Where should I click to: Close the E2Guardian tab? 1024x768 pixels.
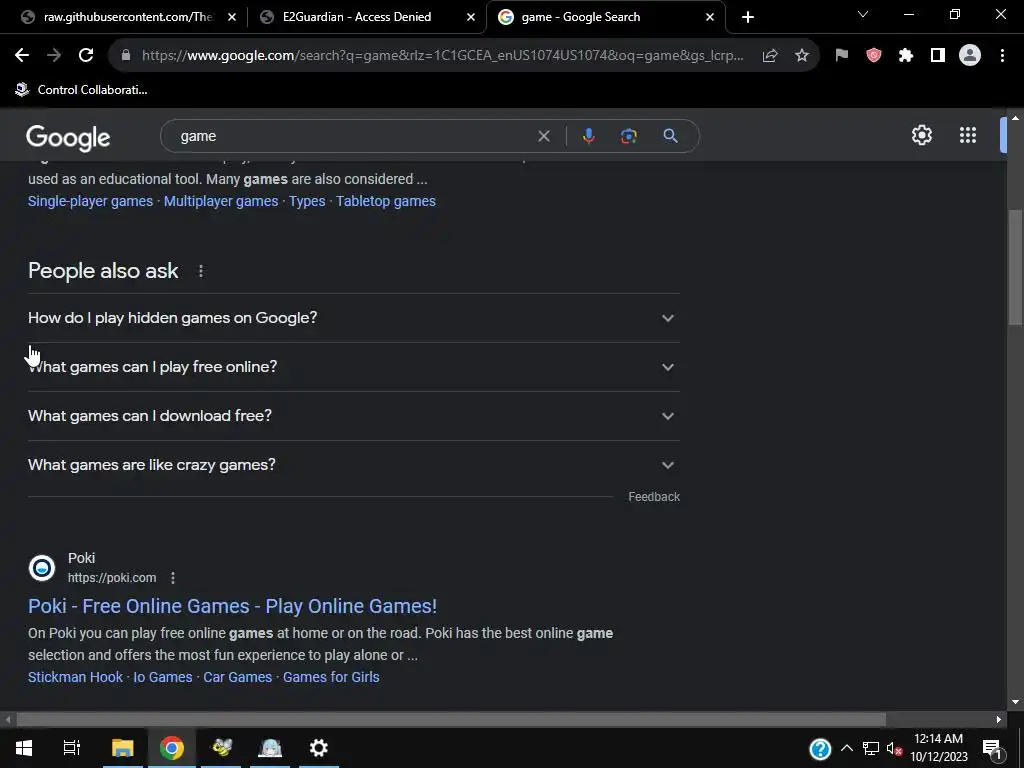pyautogui.click(x=471, y=17)
